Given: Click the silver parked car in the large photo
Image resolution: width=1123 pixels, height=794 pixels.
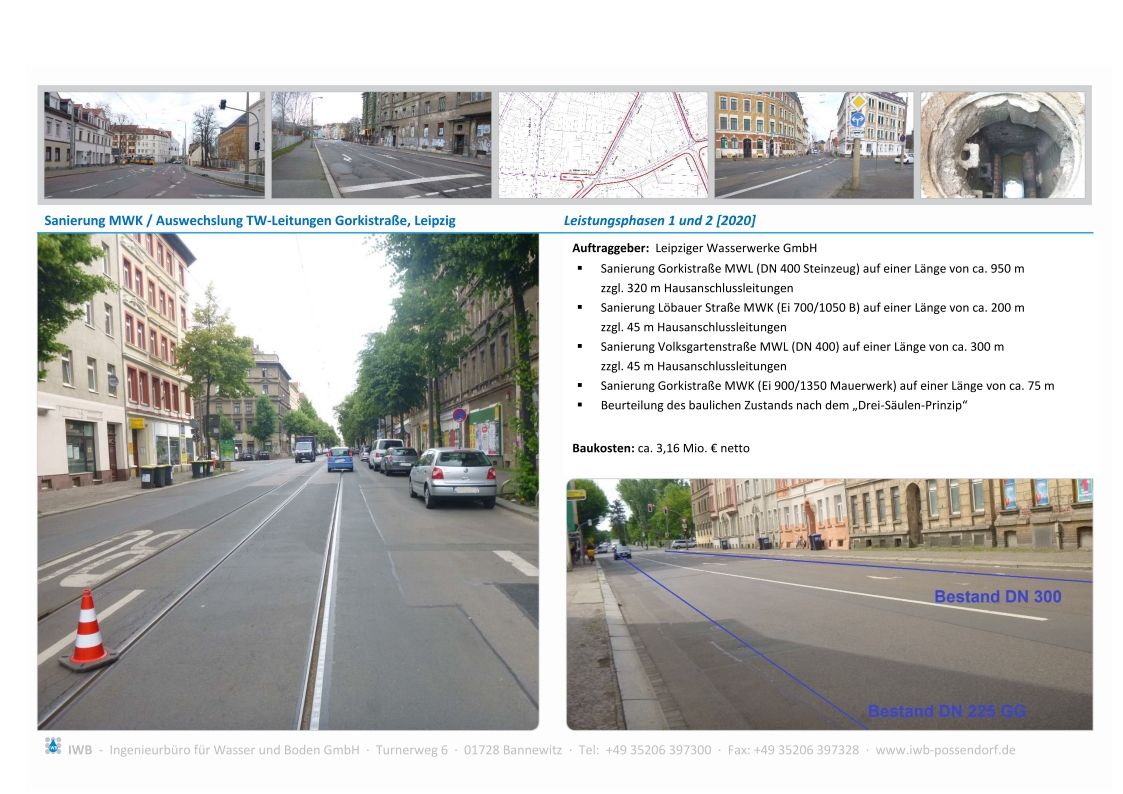Looking at the screenshot, I should click(x=453, y=476).
